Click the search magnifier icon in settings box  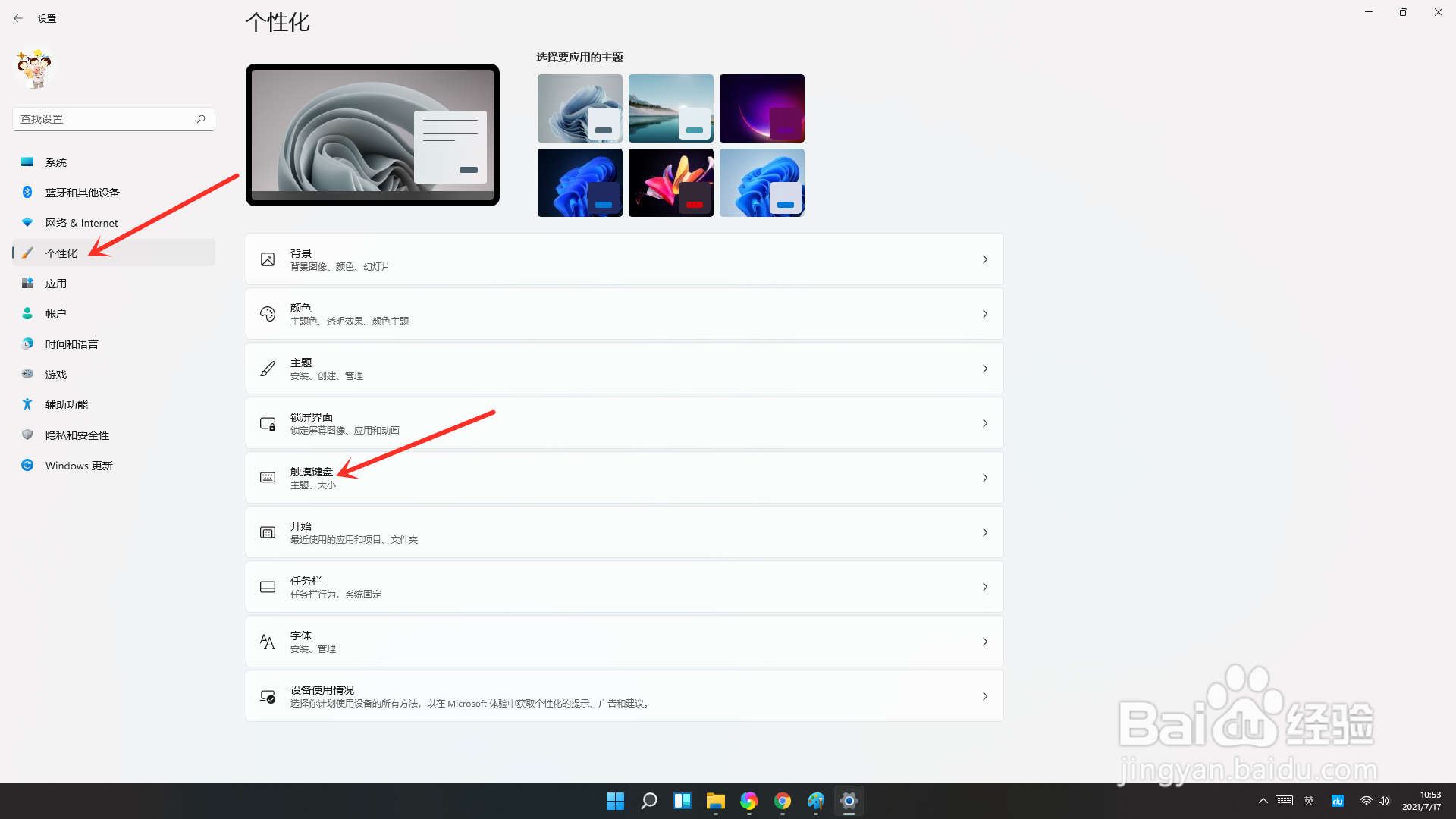click(201, 119)
